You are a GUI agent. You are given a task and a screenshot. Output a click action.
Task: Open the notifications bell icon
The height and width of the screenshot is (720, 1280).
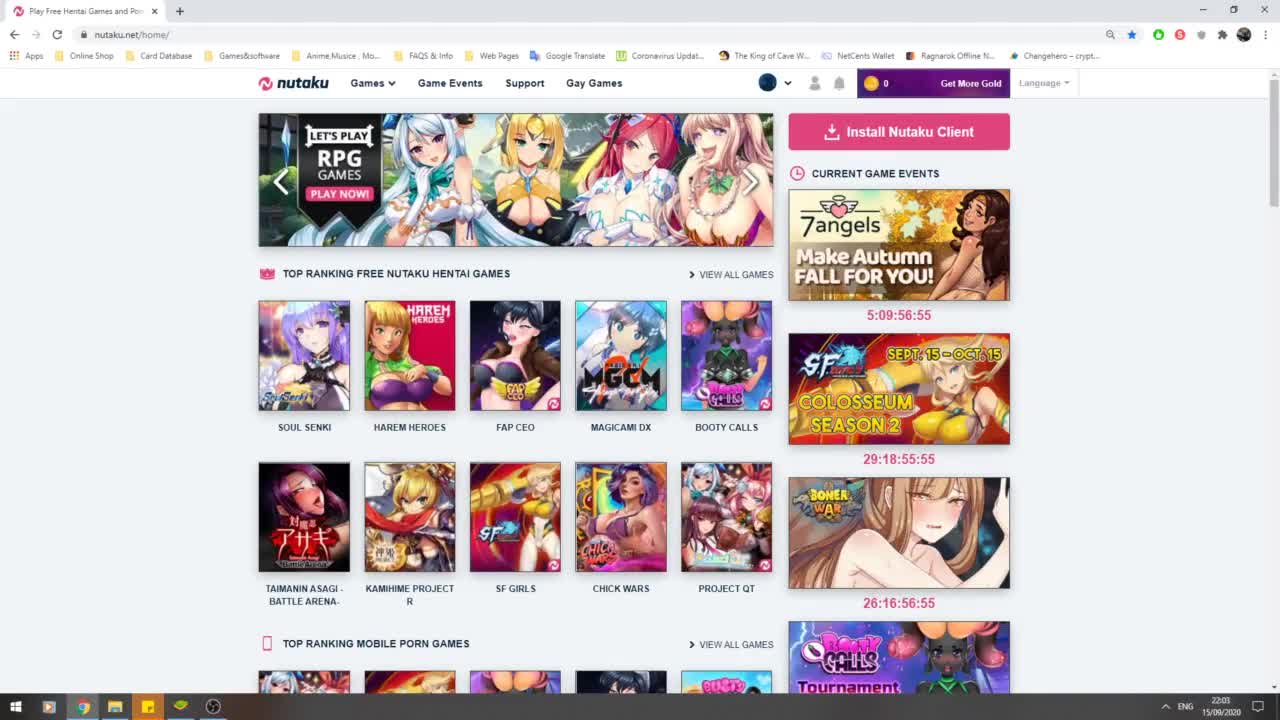[839, 83]
